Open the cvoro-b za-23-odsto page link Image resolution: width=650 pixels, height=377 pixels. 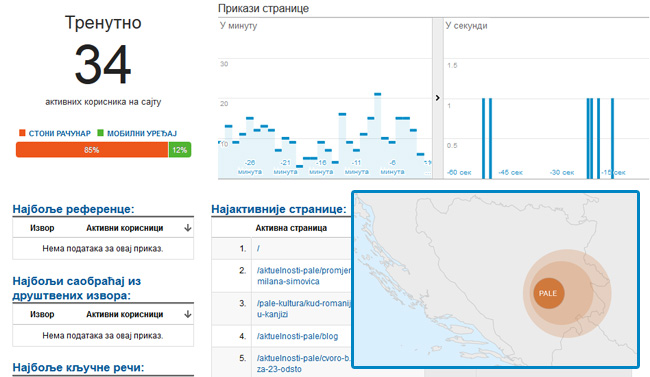click(303, 363)
